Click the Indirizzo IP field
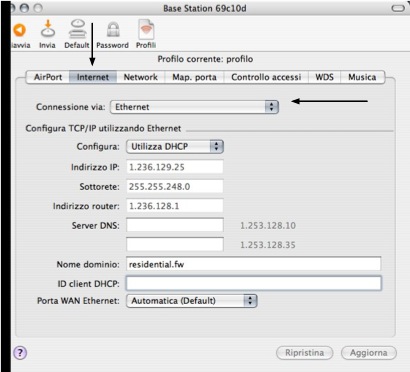The height and width of the screenshot is (372, 410). [x=175, y=167]
